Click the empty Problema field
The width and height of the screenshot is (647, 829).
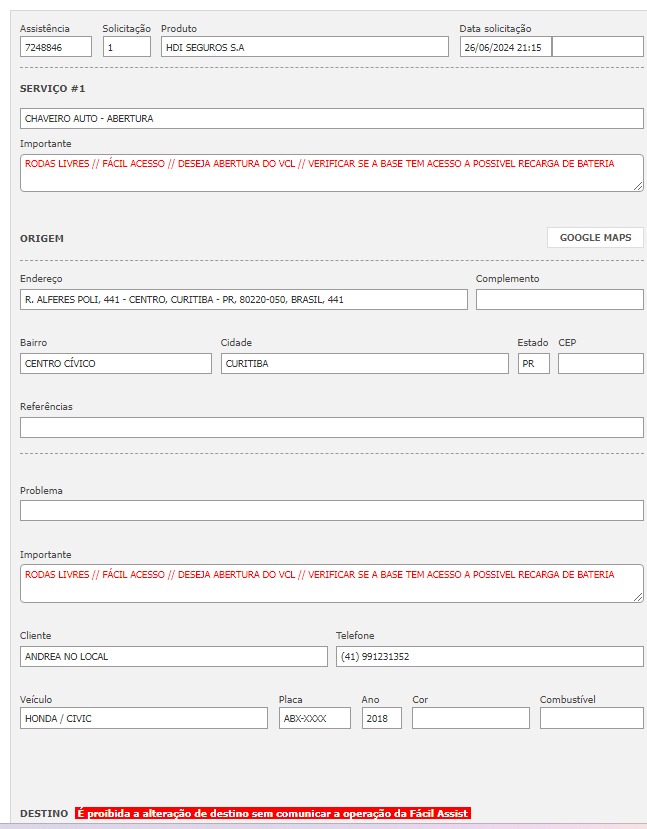click(x=331, y=510)
